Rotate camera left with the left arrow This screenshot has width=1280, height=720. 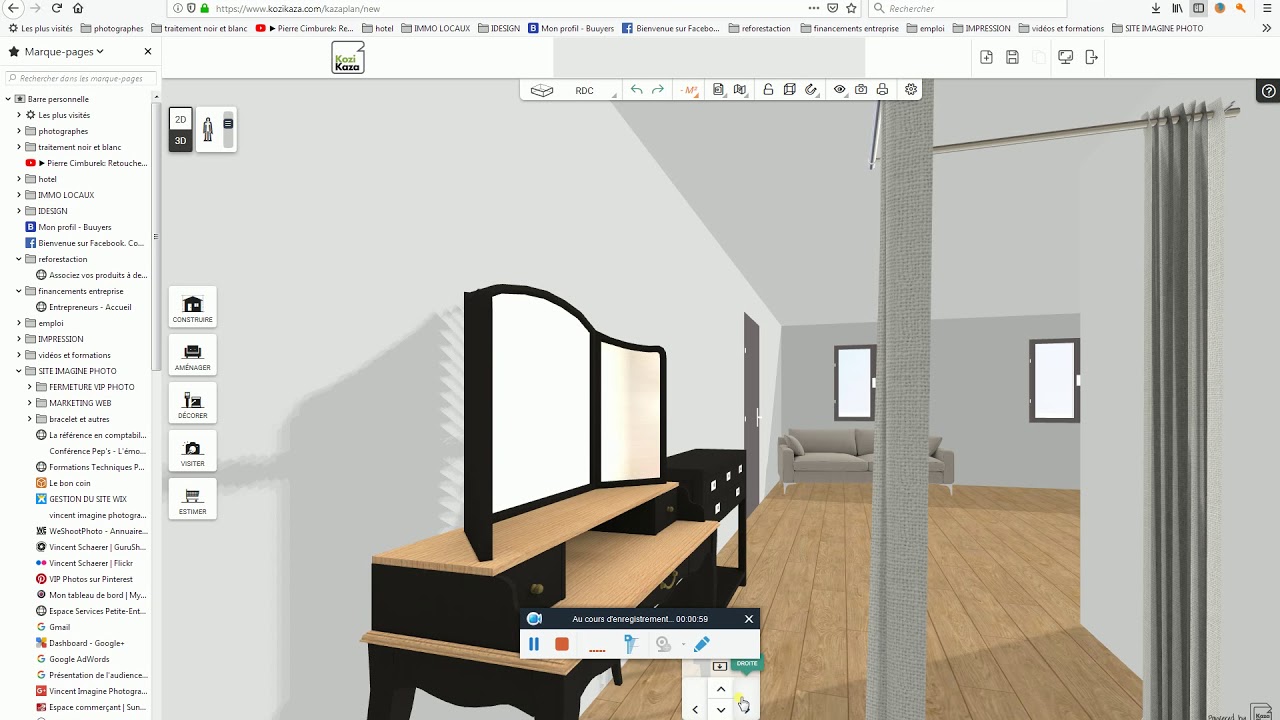[x=695, y=710]
